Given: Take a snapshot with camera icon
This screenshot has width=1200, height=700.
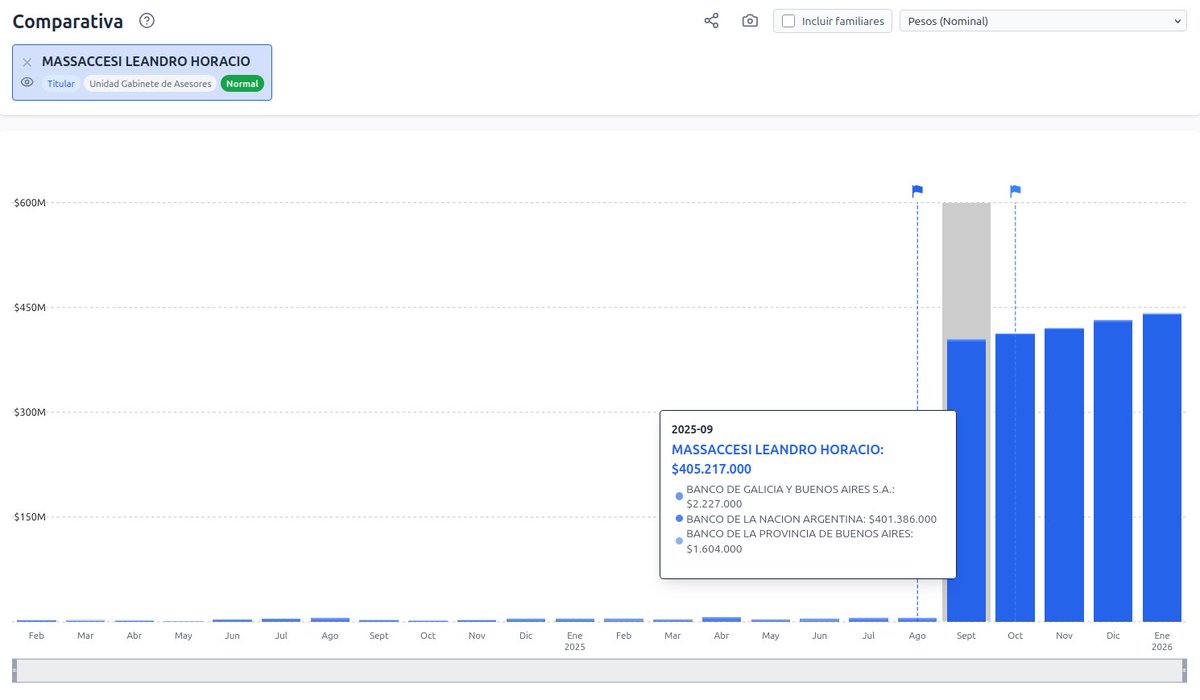Looking at the screenshot, I should coord(750,20).
